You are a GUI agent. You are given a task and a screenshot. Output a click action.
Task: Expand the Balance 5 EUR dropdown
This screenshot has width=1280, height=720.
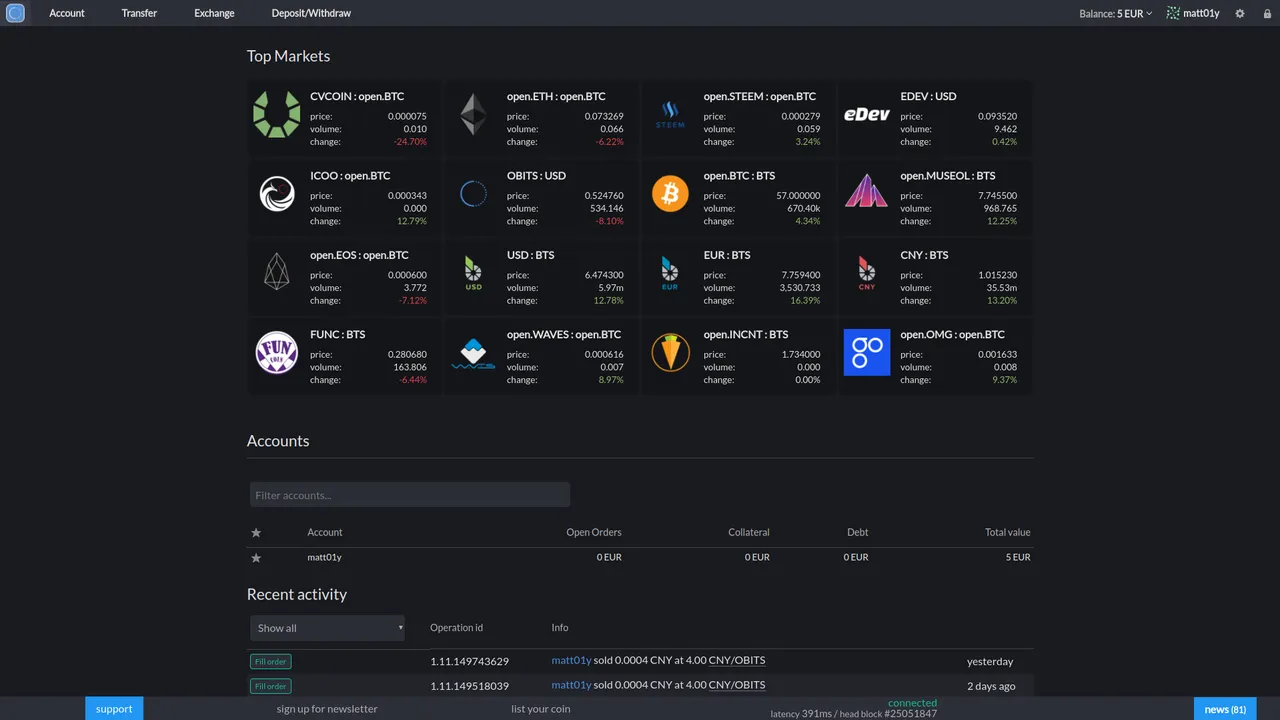1116,13
